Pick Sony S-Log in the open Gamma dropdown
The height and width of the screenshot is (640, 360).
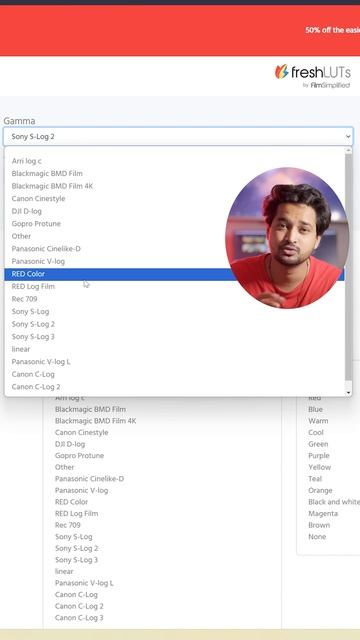coord(174,311)
